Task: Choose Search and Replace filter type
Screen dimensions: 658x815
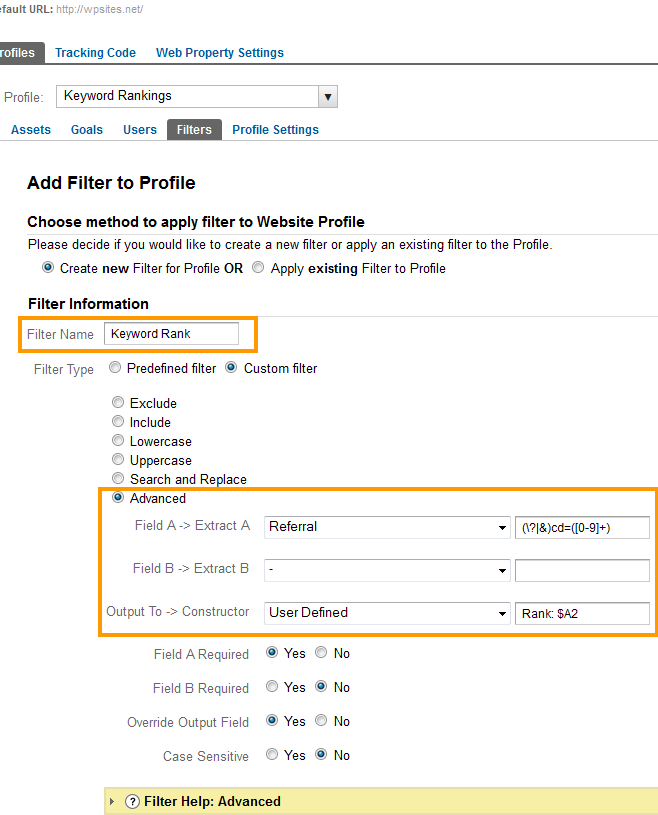Action: tap(118, 479)
